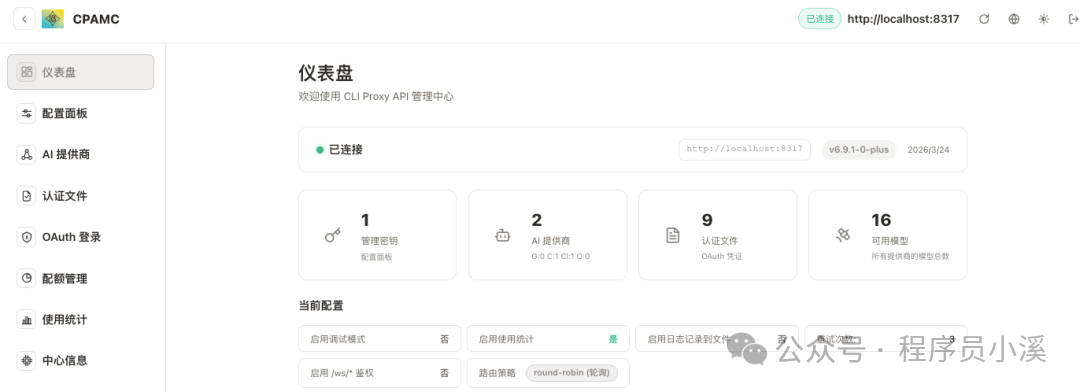Click the CPAMC logo image

(x=52, y=19)
